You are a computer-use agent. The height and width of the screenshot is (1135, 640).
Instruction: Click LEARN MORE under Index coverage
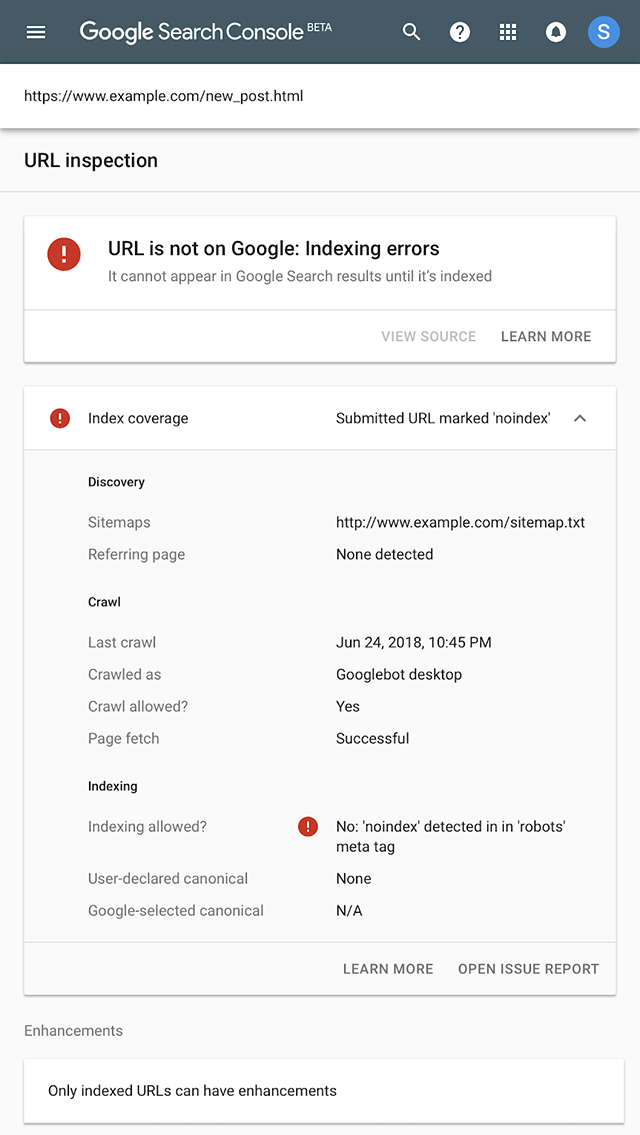coord(388,969)
